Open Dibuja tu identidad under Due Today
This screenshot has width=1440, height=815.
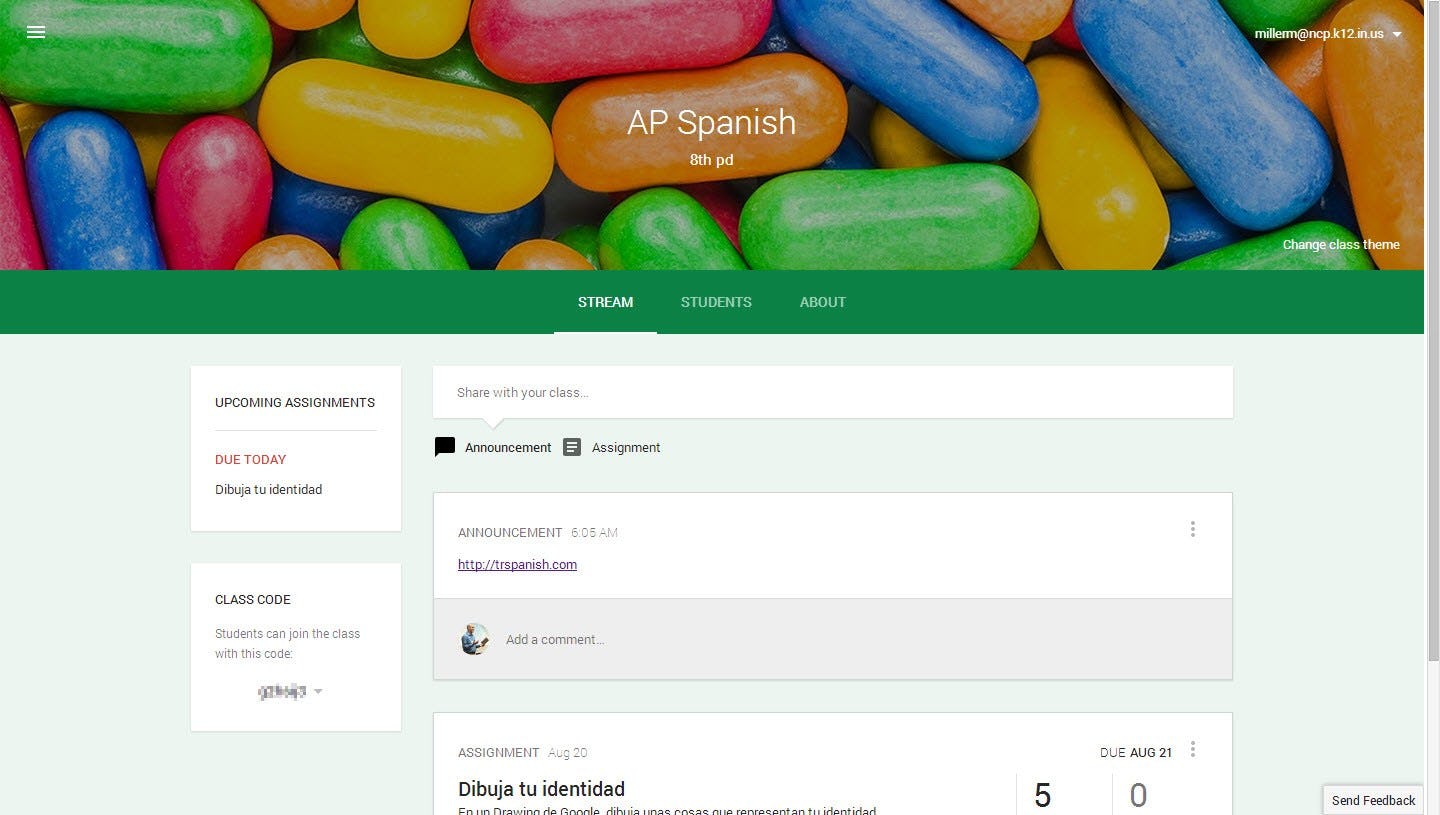(268, 490)
